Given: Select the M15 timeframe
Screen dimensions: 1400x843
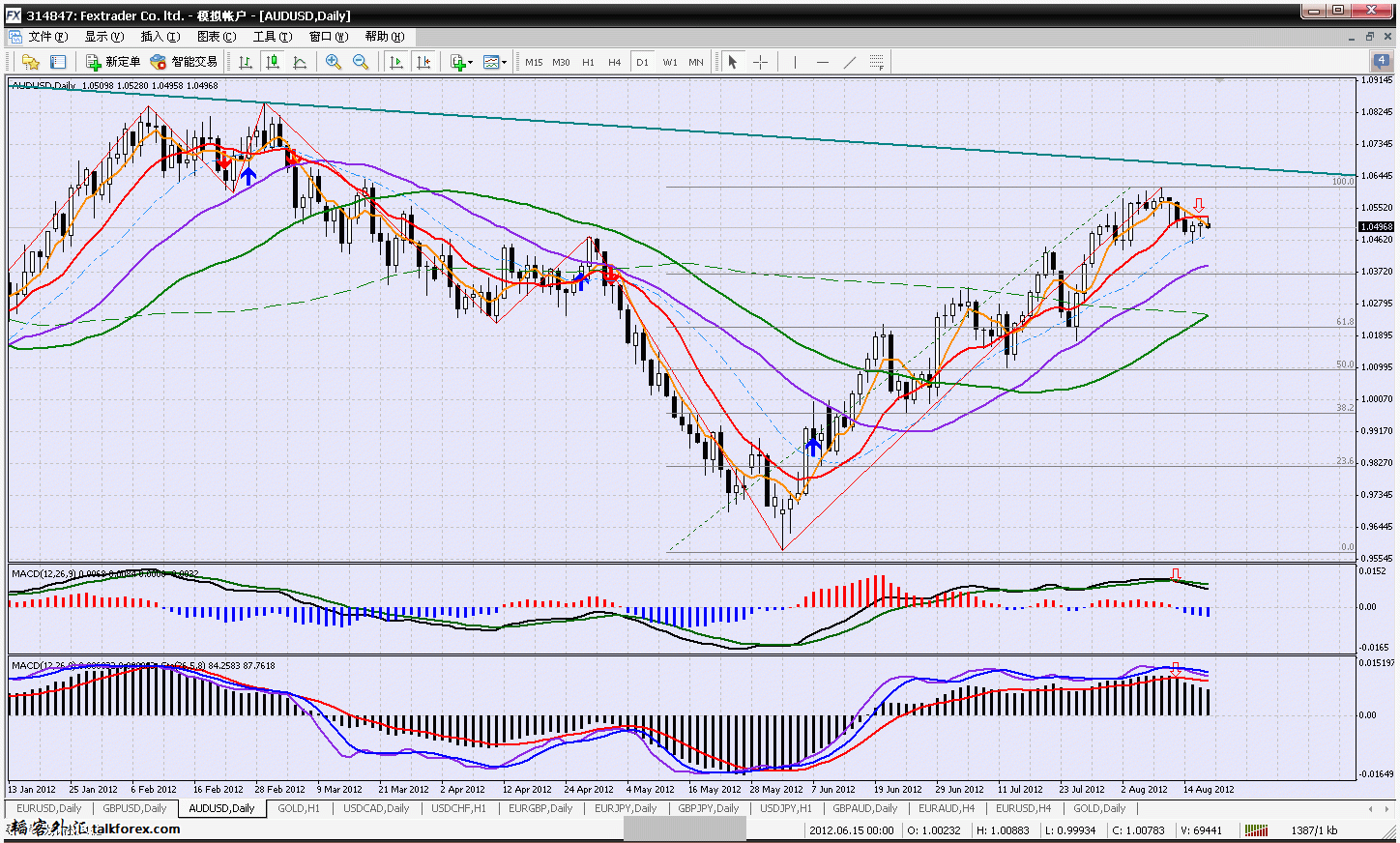Looking at the screenshot, I should [534, 62].
